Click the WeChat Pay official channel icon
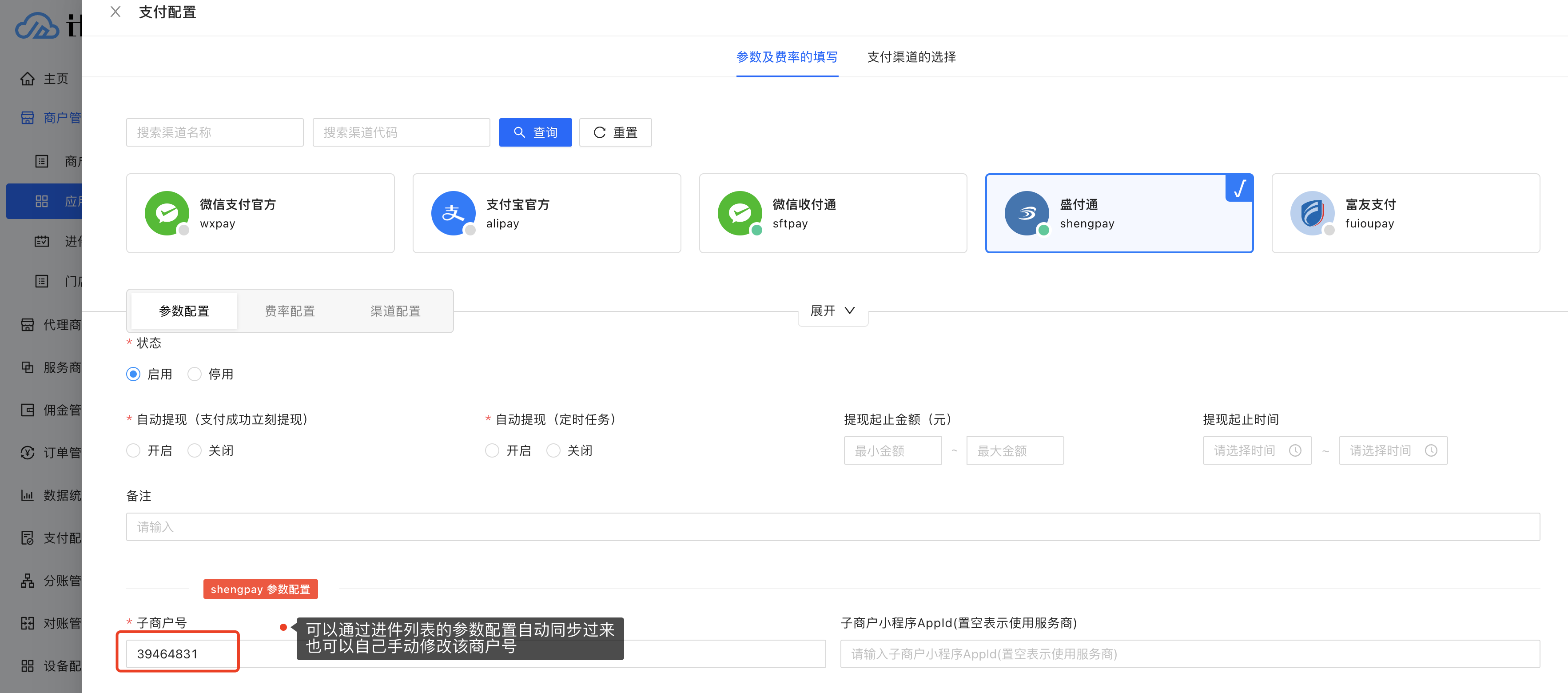Viewport: 1568px width, 693px height. point(167,213)
